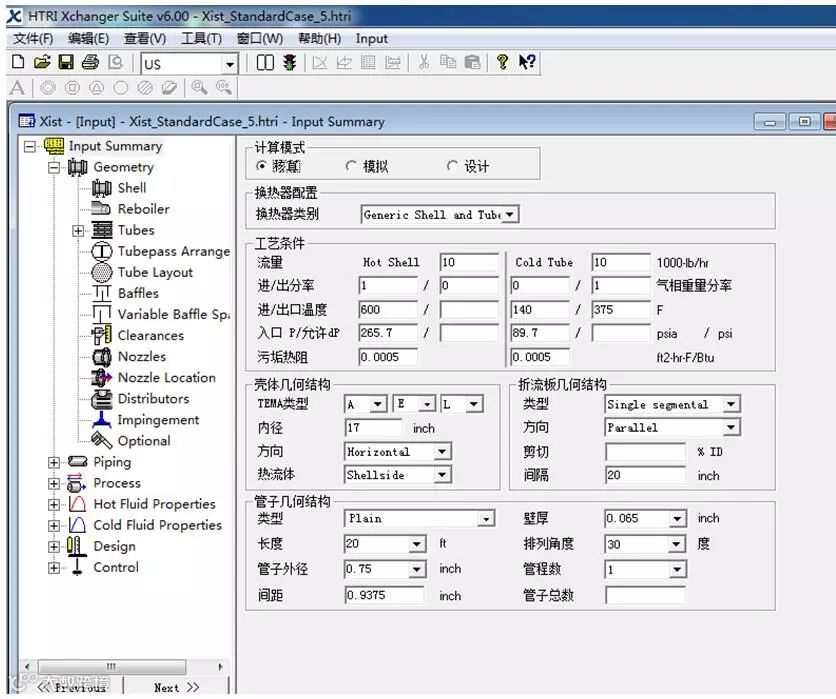Click the baffle spacing field 20
836x699 pixels.
(x=645, y=475)
